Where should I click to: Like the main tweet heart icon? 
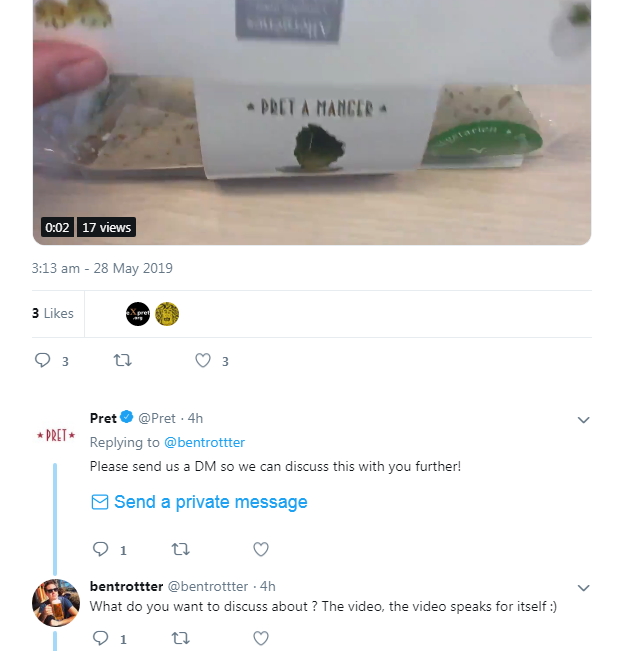(x=203, y=361)
